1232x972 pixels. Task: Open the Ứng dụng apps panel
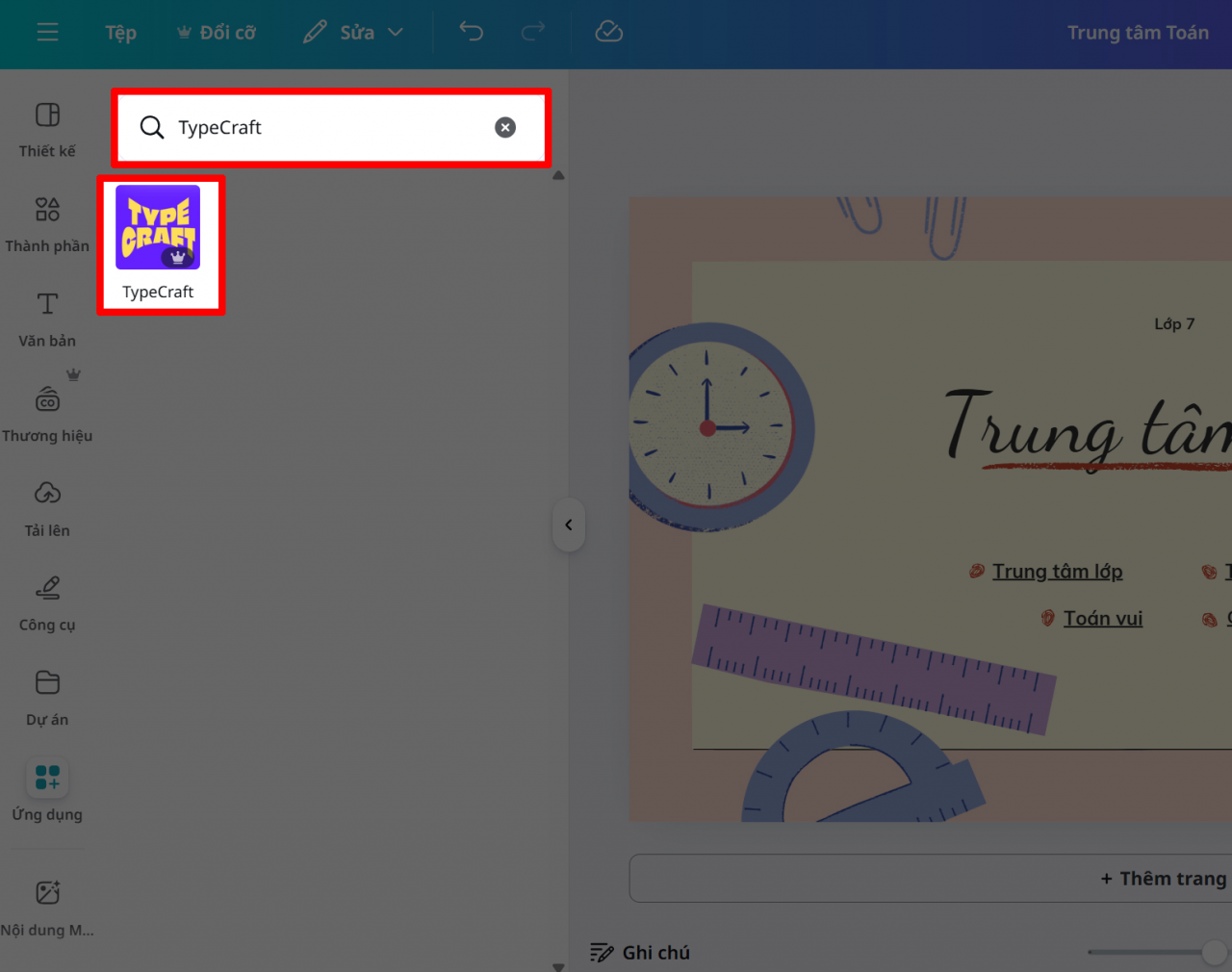47,792
